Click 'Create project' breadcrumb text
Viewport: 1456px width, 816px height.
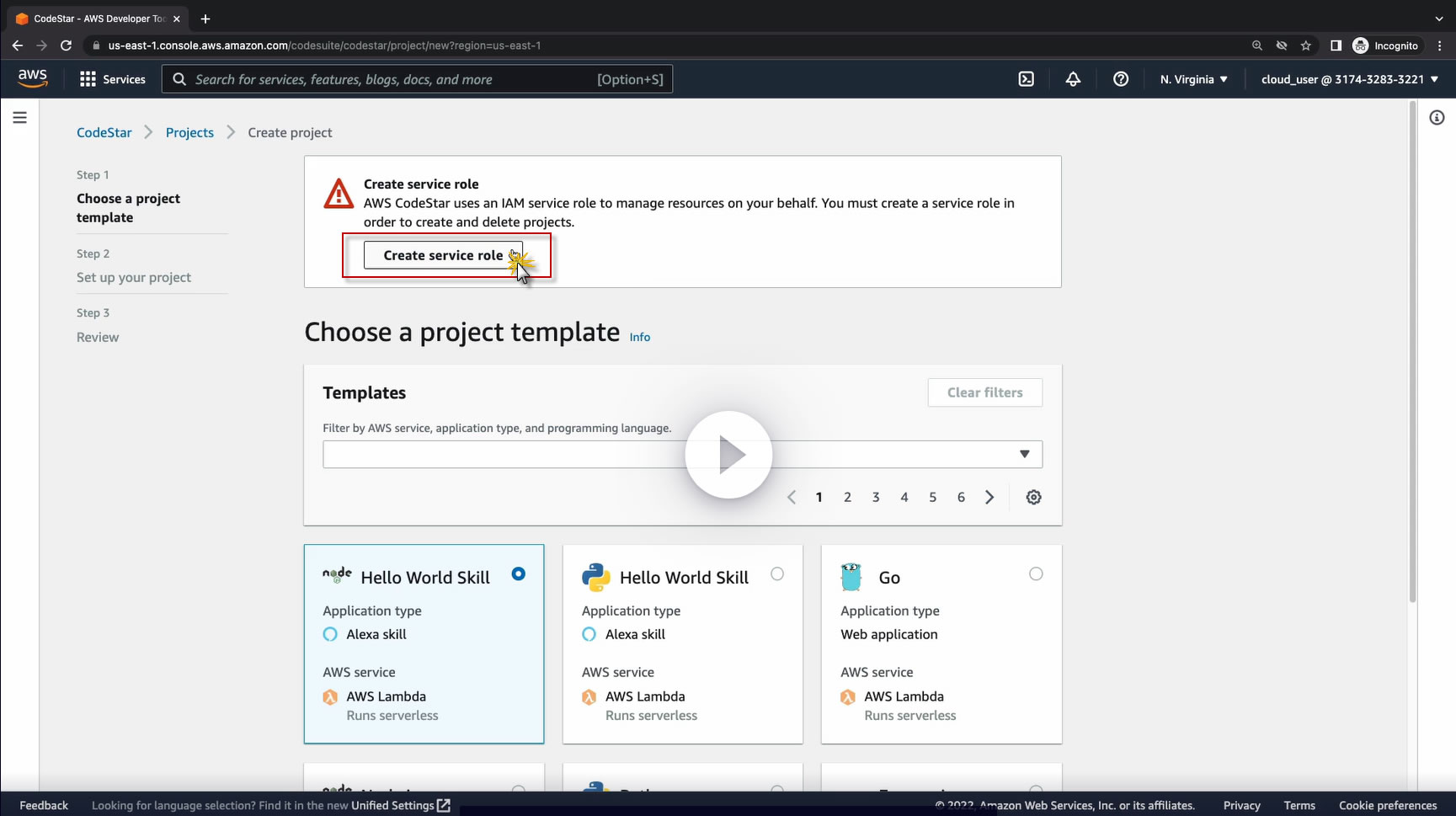click(x=290, y=132)
